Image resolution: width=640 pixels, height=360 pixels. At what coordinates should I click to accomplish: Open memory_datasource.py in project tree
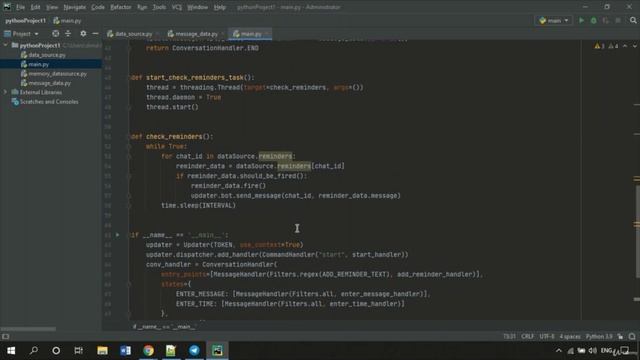point(57,74)
